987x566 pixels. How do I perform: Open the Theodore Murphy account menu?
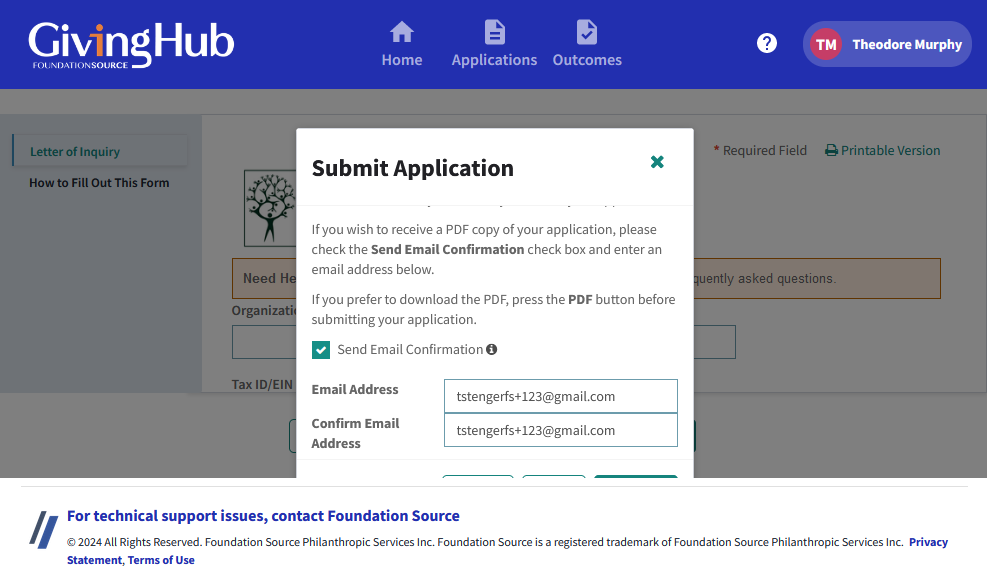click(887, 44)
